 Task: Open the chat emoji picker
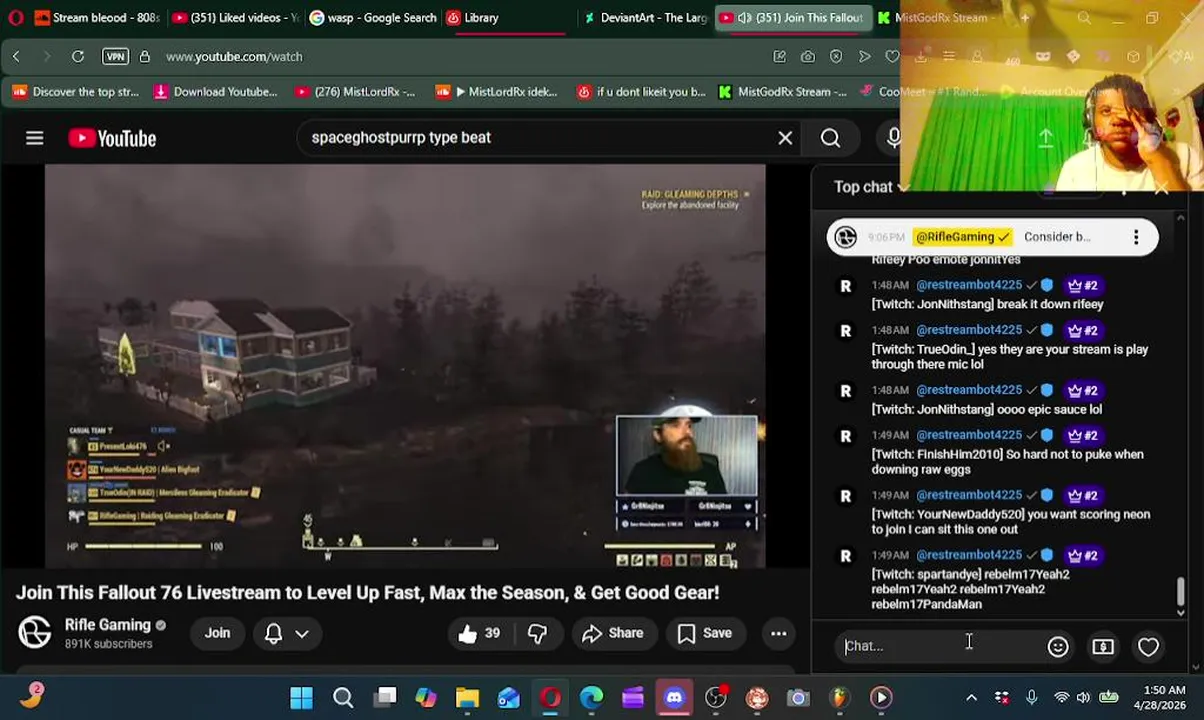1058,647
